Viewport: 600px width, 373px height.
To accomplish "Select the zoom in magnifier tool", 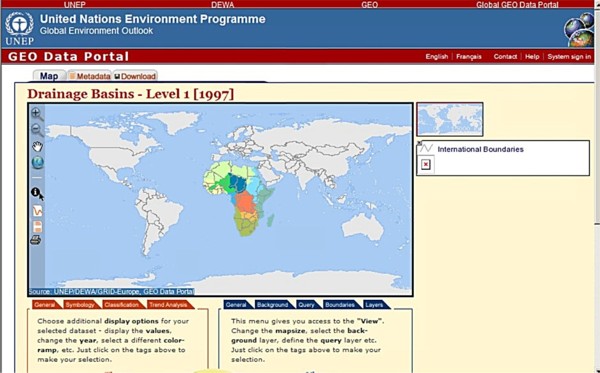I will pyautogui.click(x=37, y=114).
